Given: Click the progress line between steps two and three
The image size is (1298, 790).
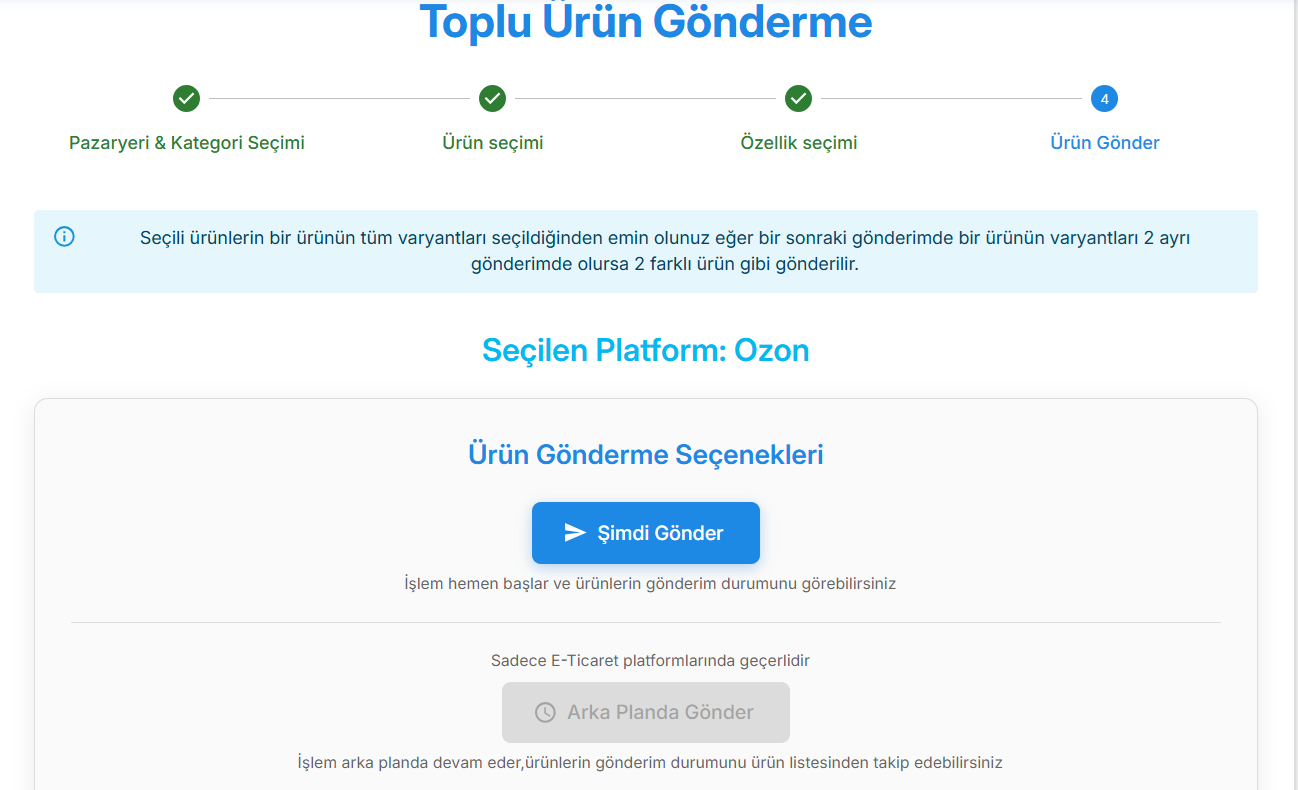Looking at the screenshot, I should click(x=646, y=98).
